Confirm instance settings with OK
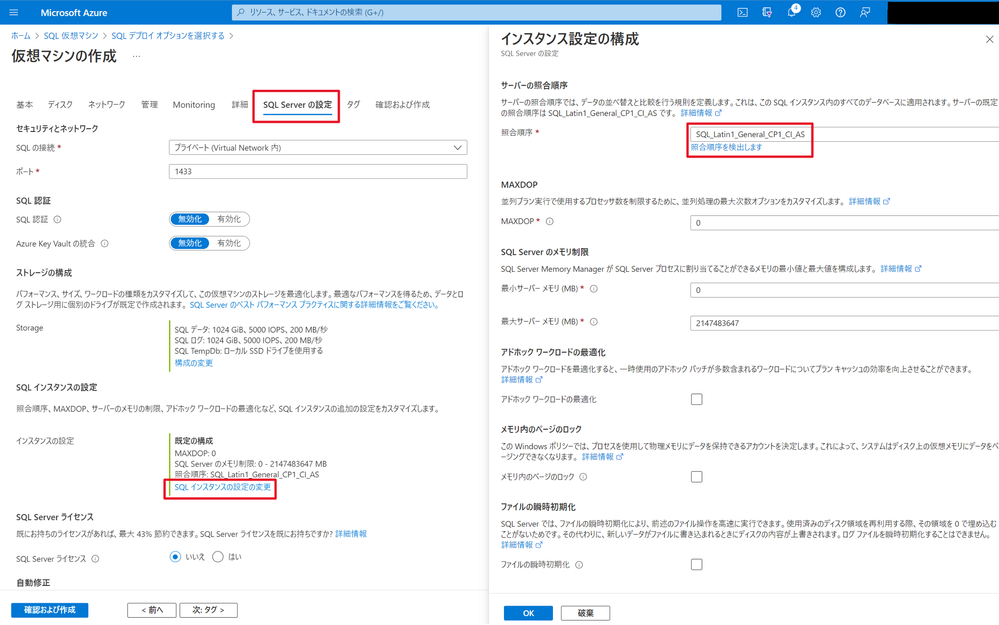999x625 pixels. coord(528,613)
